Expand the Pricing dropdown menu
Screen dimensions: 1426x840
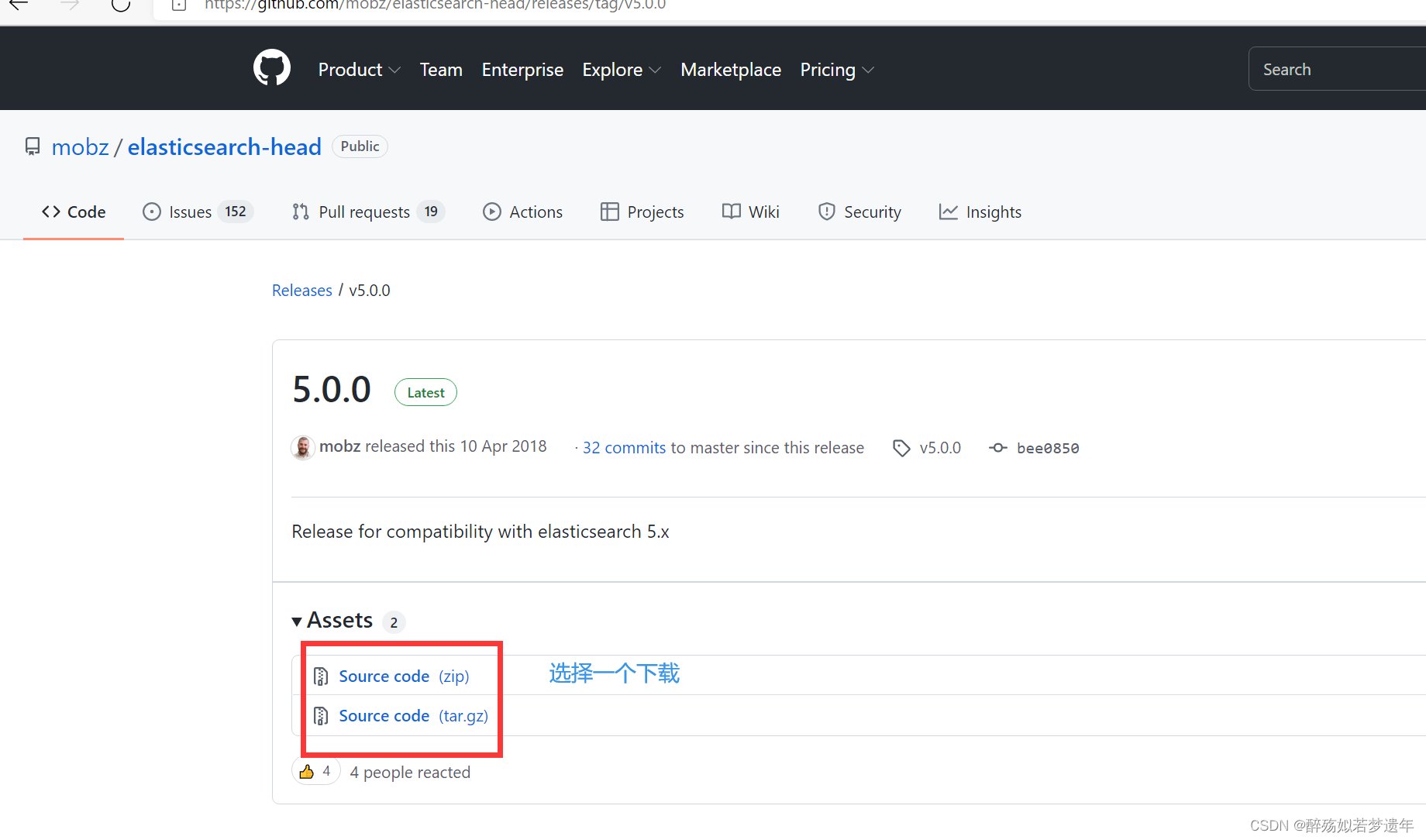tap(837, 70)
